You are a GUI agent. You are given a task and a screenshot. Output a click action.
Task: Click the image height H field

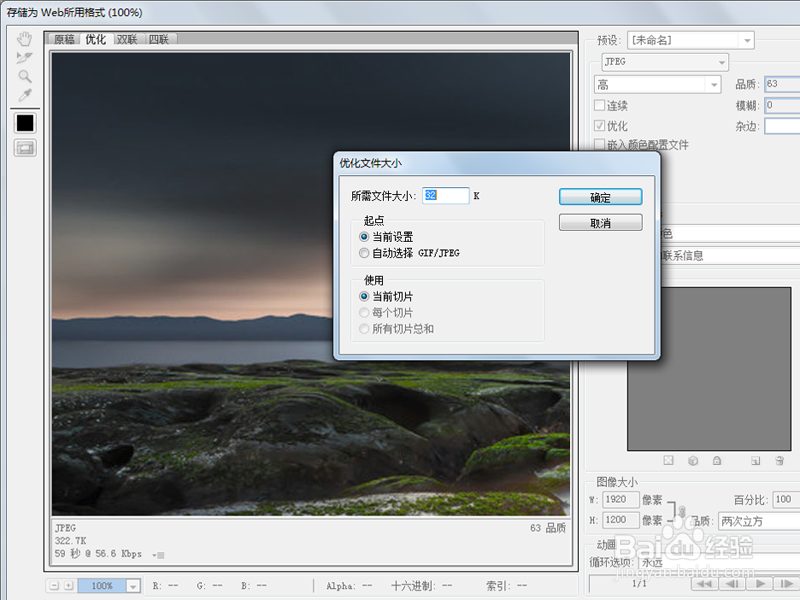(620, 520)
